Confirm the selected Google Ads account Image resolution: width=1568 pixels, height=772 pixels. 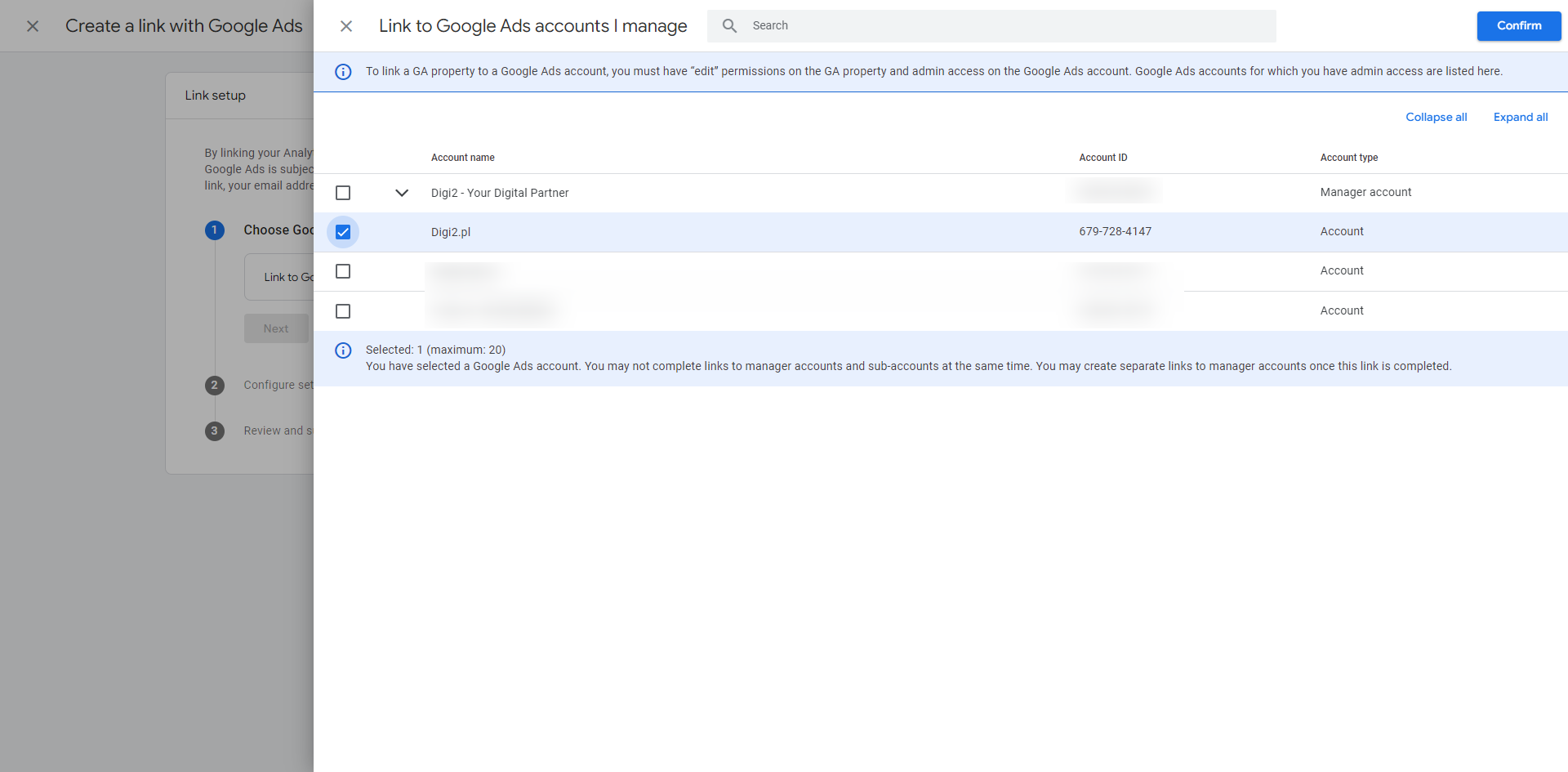(x=1518, y=26)
